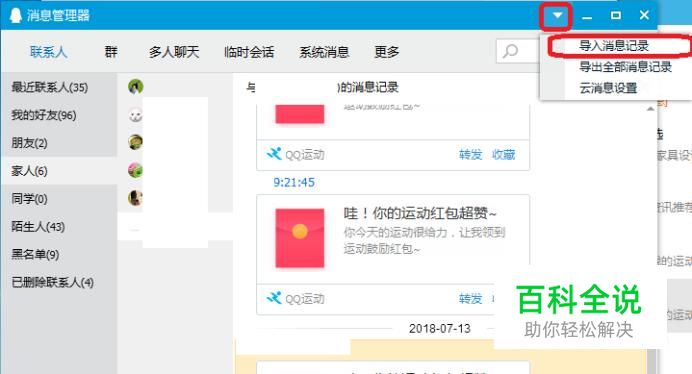Select 已删除联系人(4) group
This screenshot has width=692, height=374.
point(59,282)
